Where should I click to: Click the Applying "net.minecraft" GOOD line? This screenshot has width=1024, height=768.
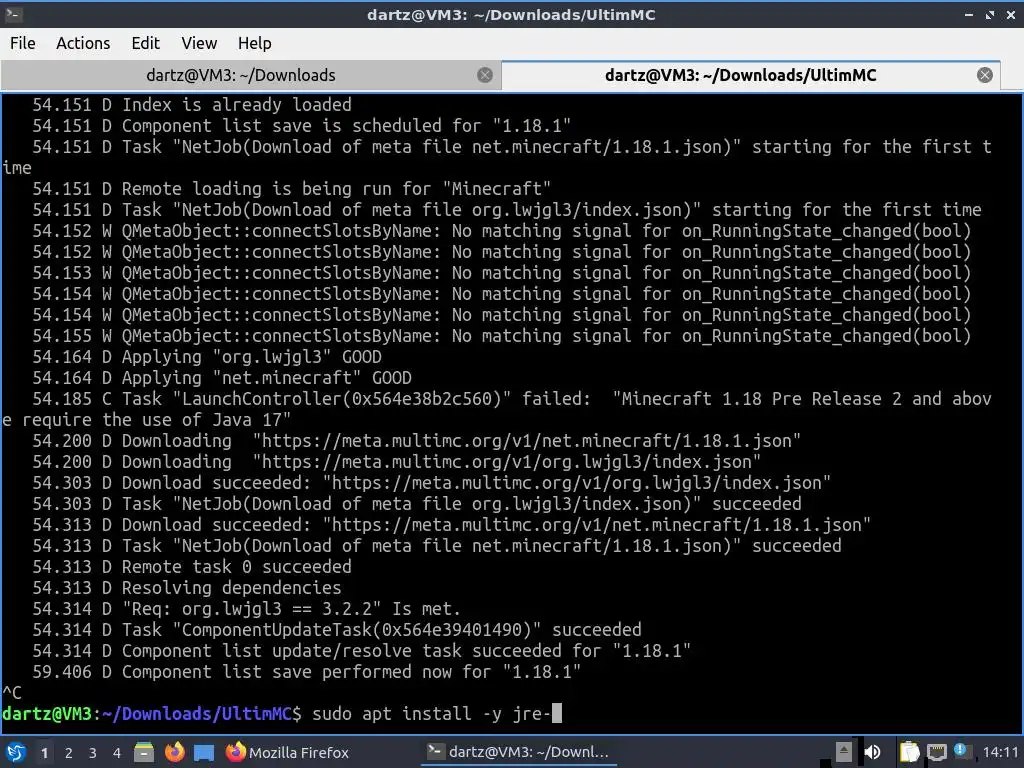[222, 377]
